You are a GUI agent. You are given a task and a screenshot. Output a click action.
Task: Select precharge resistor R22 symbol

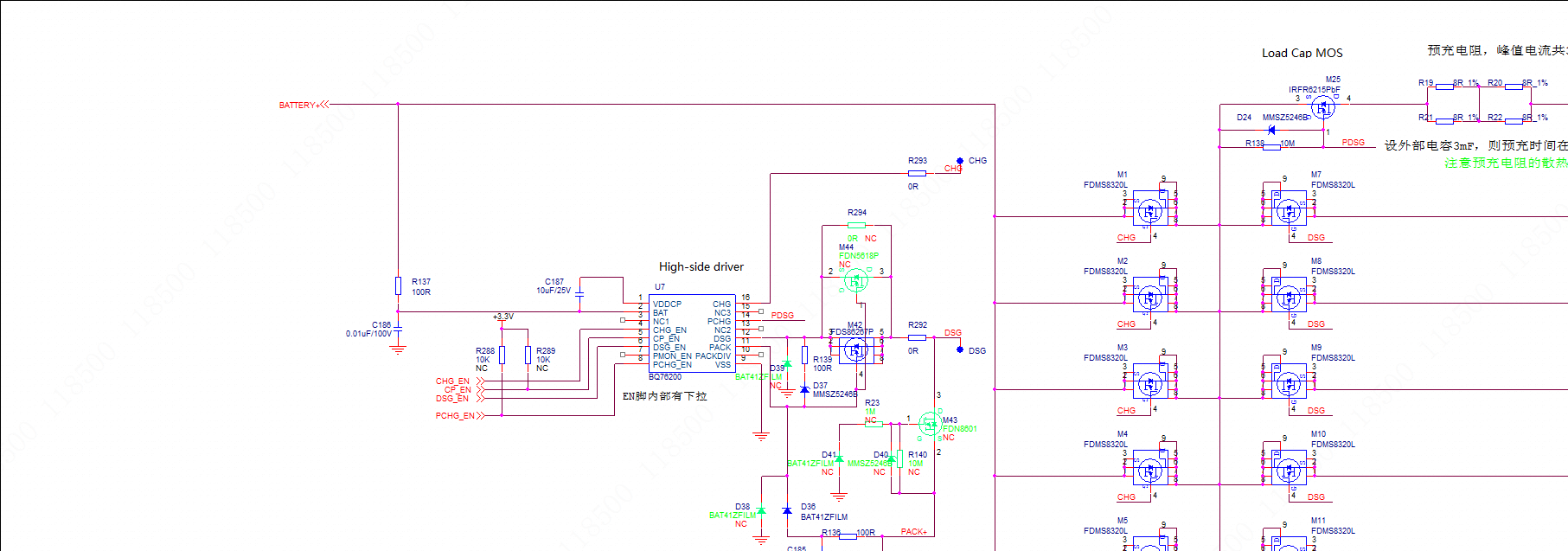[x=1514, y=121]
